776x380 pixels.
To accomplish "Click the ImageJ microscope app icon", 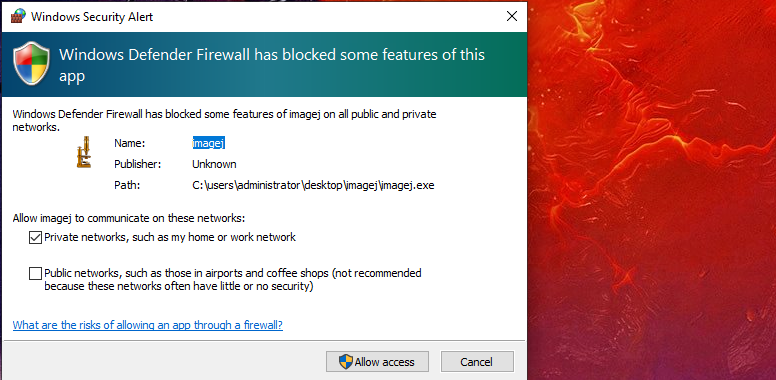I will point(84,152).
